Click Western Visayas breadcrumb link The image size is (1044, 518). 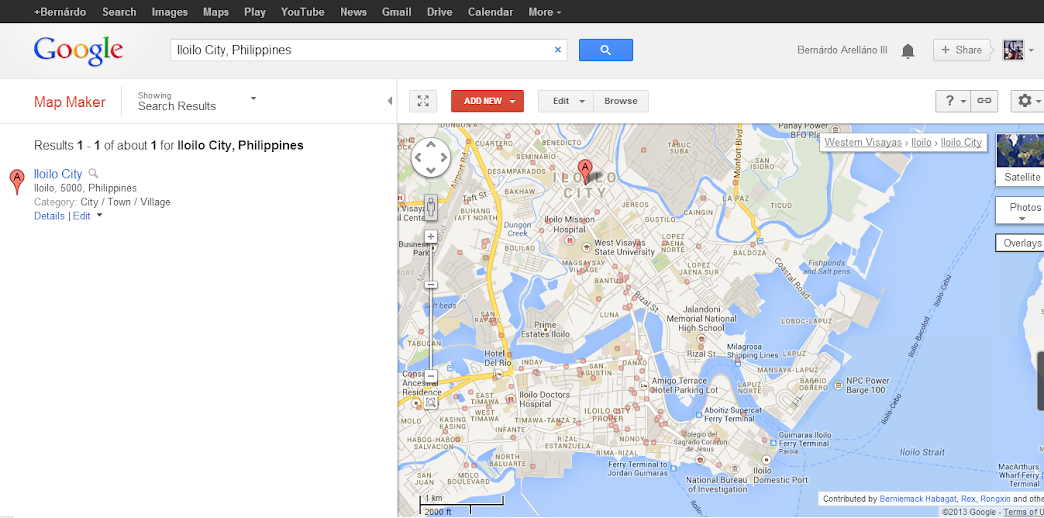pyautogui.click(x=863, y=142)
